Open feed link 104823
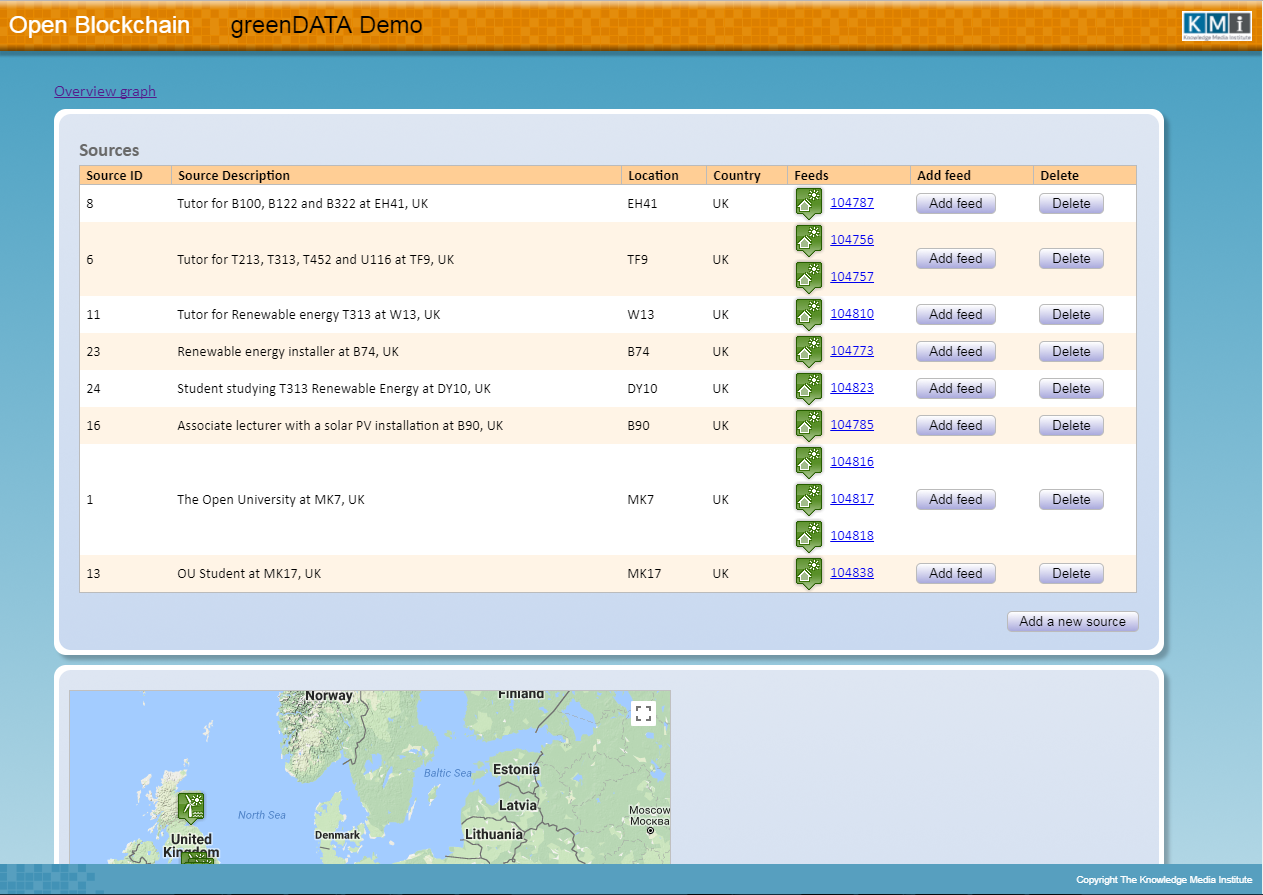Viewport: 1263px width, 895px height. [x=852, y=388]
